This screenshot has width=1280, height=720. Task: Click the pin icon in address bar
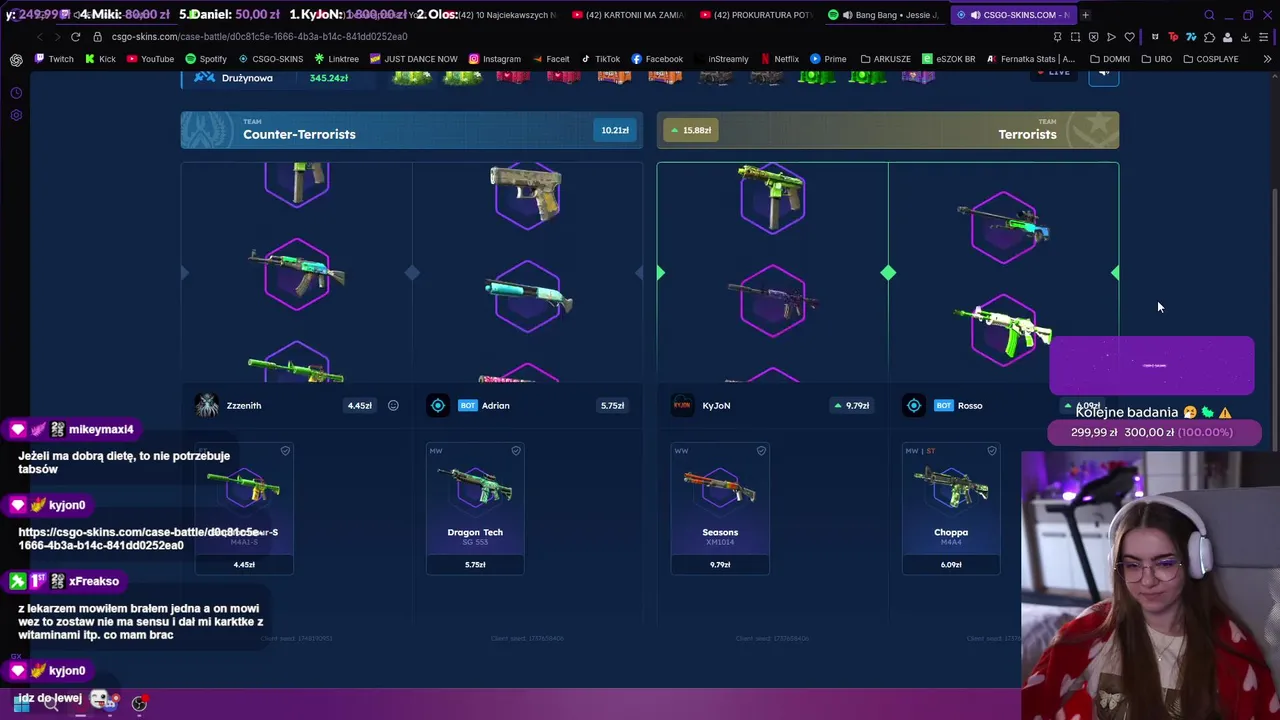1057,37
